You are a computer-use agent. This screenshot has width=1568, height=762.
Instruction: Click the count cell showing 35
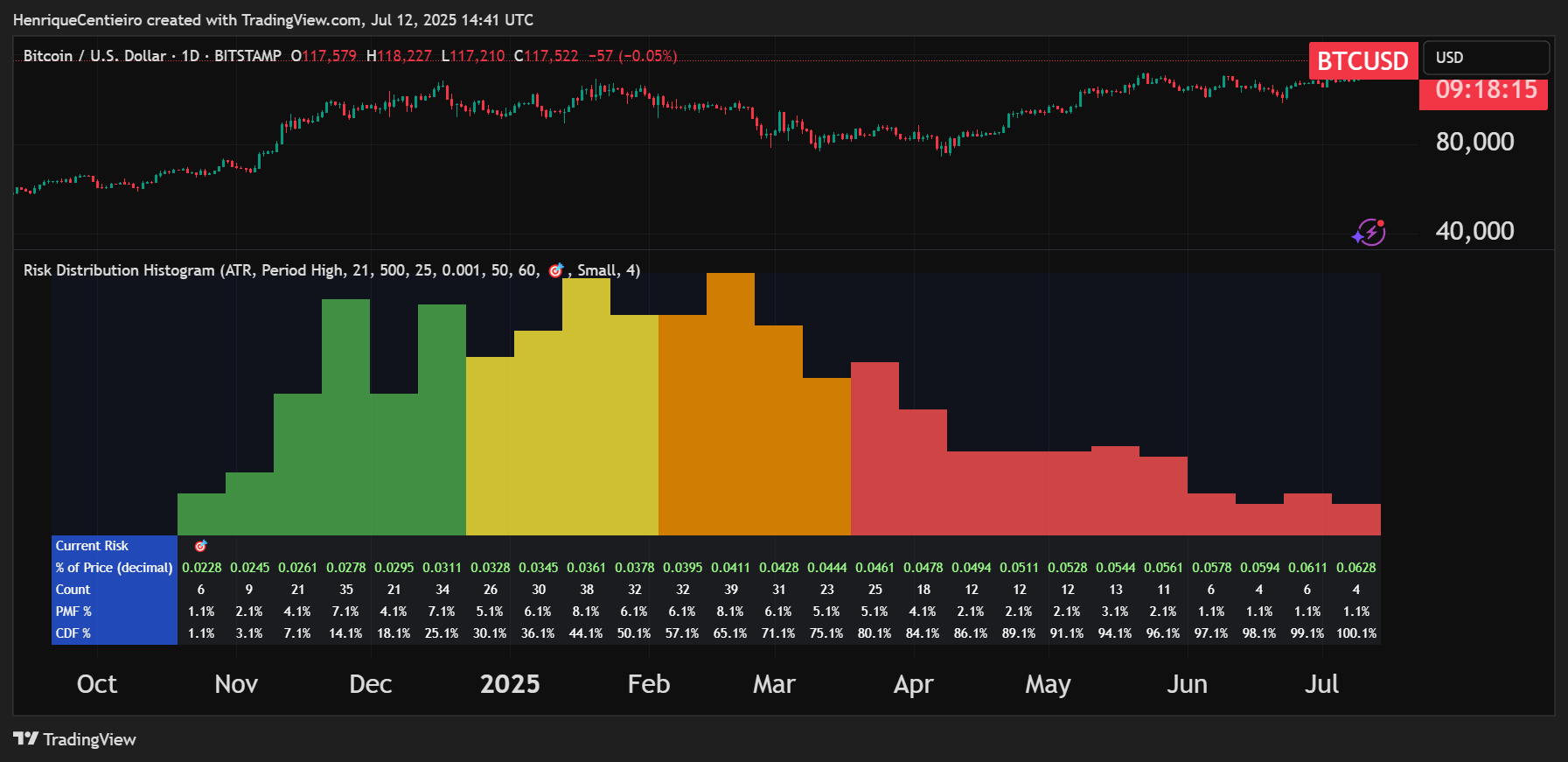pyautogui.click(x=346, y=590)
